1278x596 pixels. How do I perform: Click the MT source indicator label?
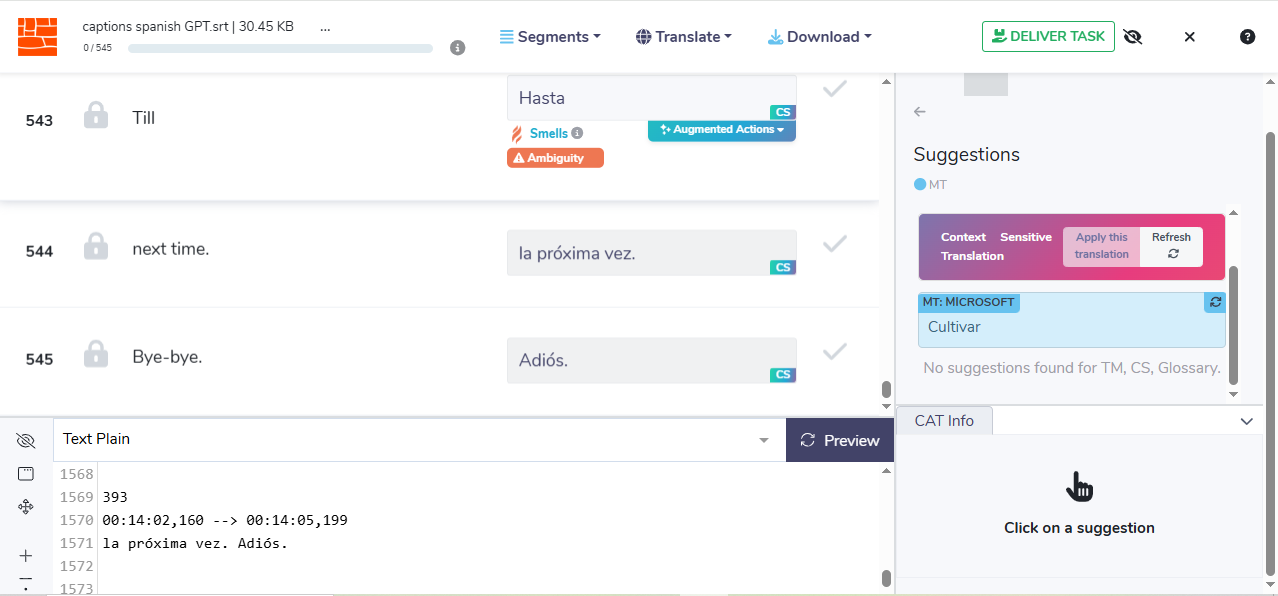pyautogui.click(x=930, y=185)
